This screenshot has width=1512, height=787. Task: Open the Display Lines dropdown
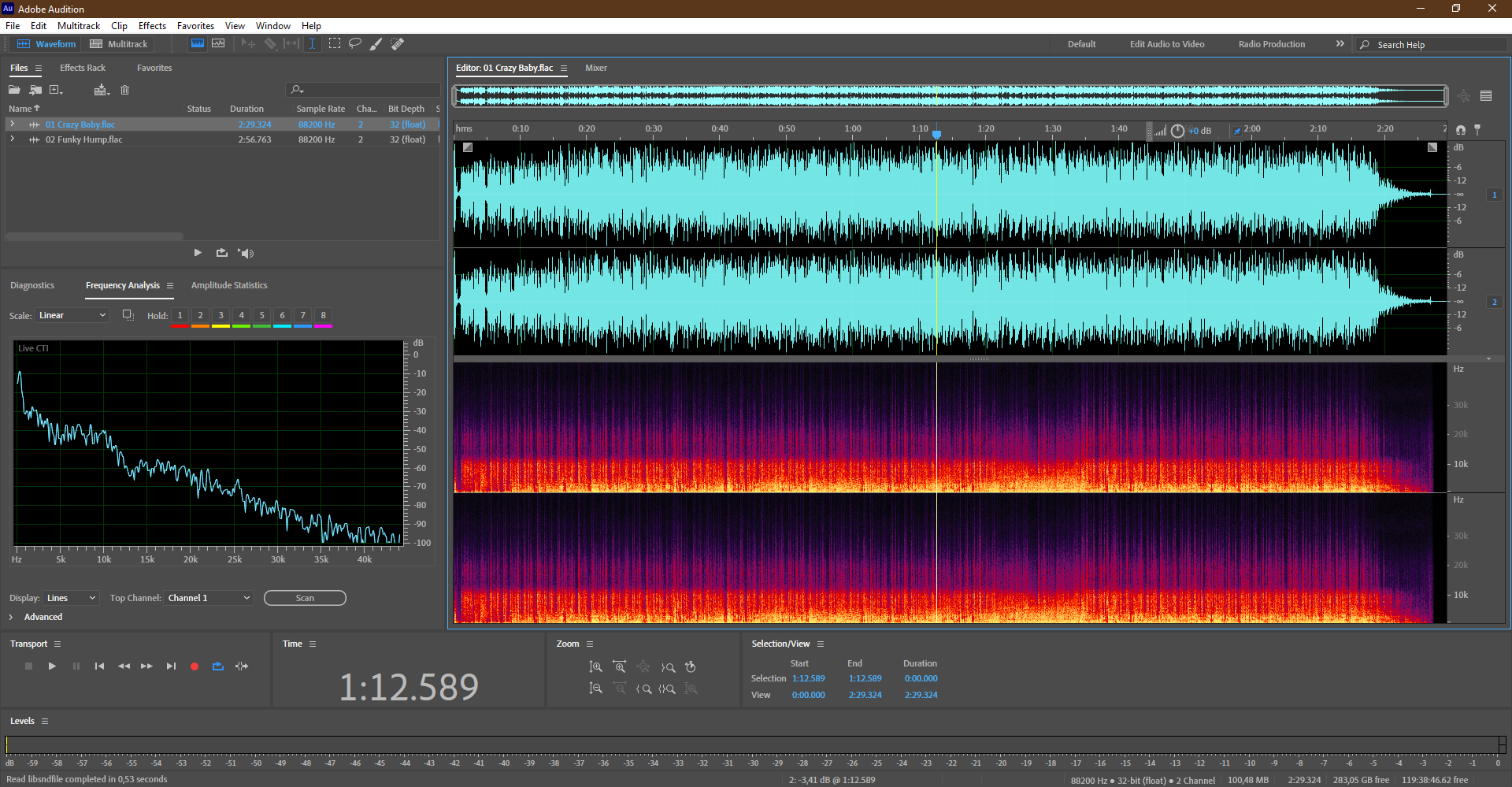pos(71,598)
